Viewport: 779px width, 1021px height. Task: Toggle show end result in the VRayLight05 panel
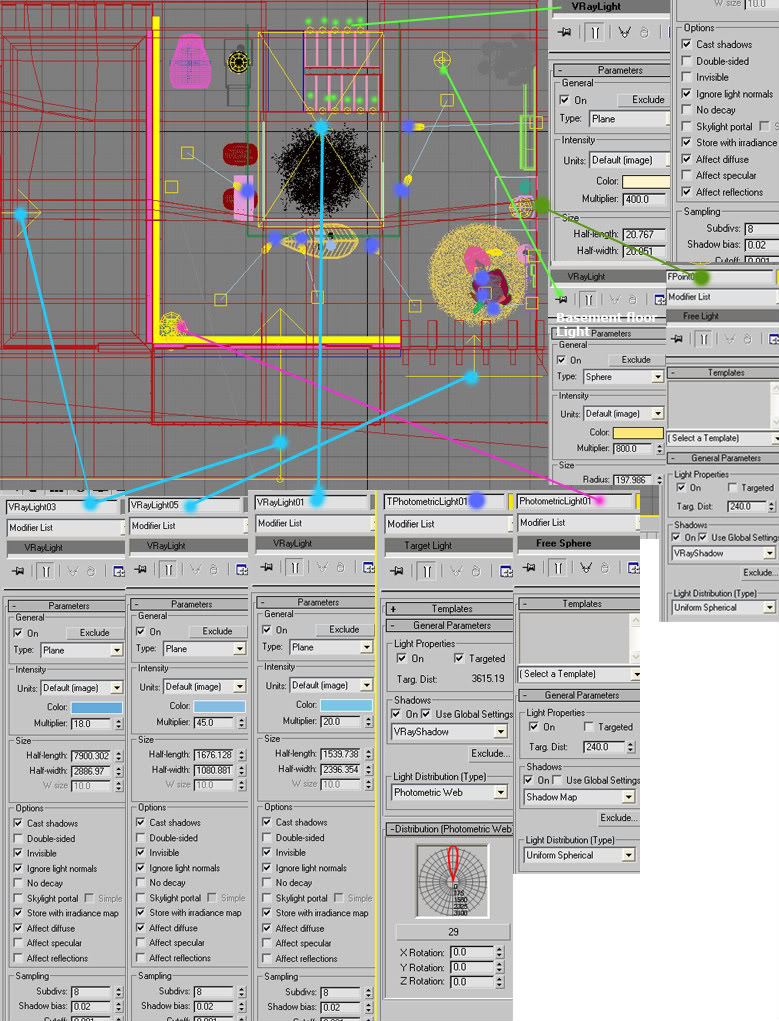coord(168,570)
